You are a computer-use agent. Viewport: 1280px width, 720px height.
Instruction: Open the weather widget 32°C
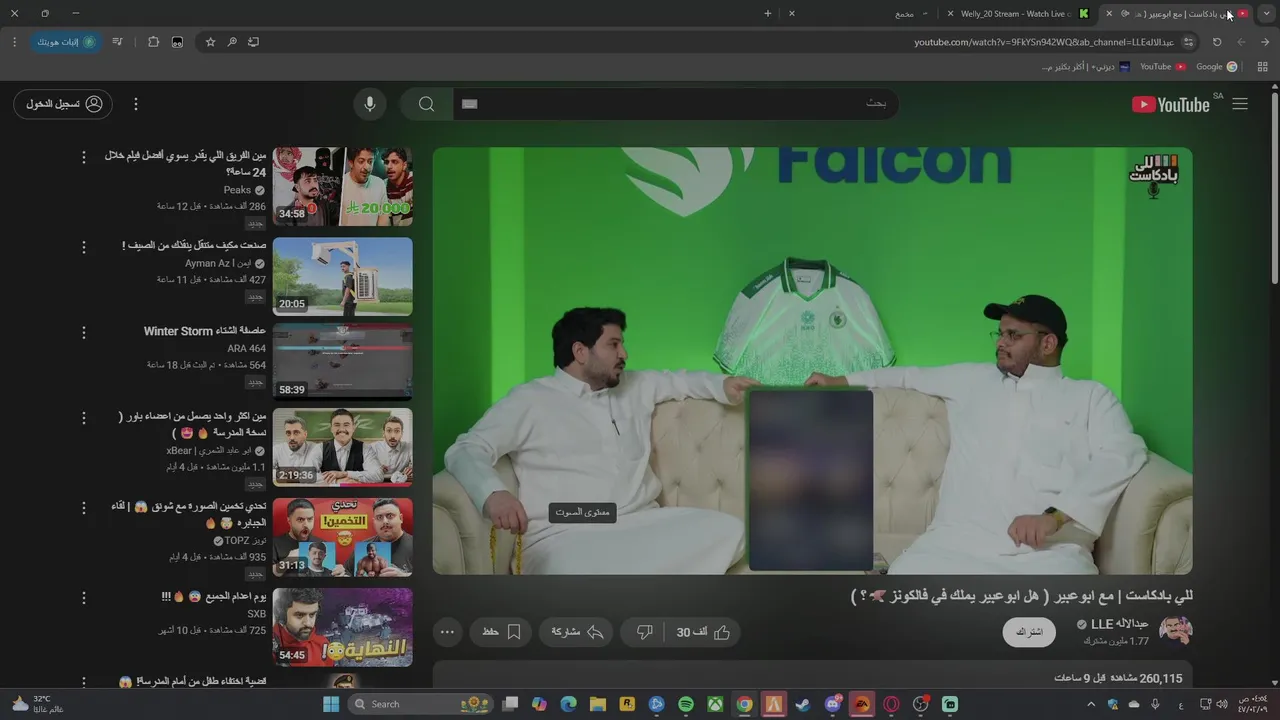tap(38, 704)
